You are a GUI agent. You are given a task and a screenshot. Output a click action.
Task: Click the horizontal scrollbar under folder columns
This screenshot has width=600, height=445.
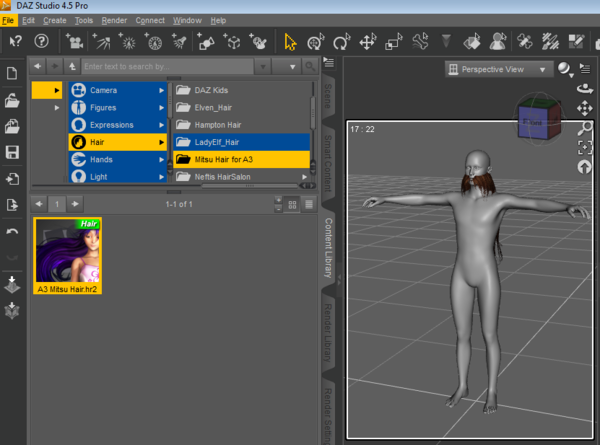(250, 186)
